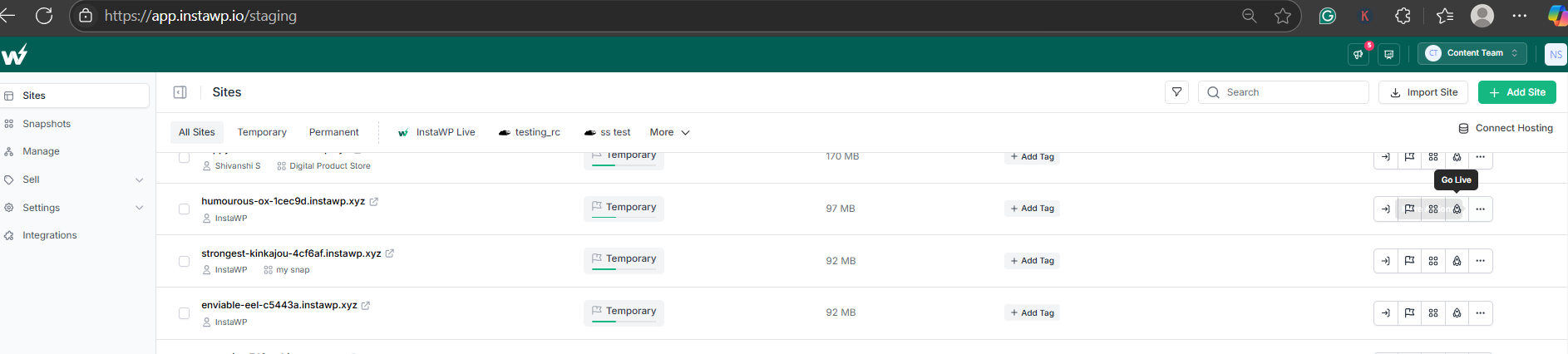Select checkbox for strongest-kinkajou-4cf6af site
The width and height of the screenshot is (1568, 354).
click(x=184, y=261)
